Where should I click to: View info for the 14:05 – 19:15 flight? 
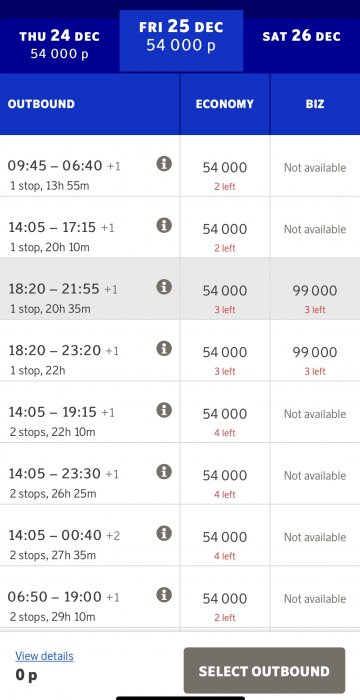point(164,410)
